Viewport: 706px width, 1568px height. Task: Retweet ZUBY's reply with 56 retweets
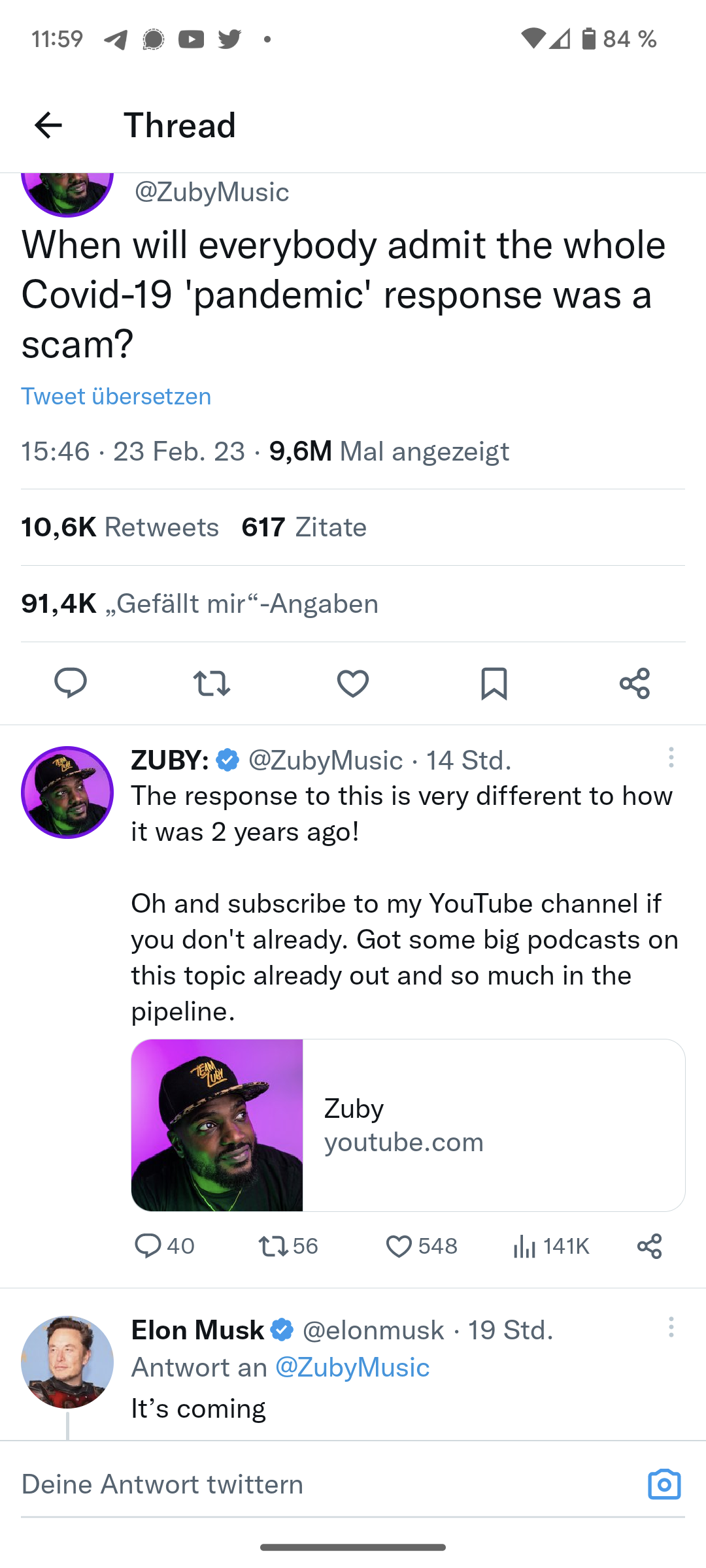(274, 1246)
